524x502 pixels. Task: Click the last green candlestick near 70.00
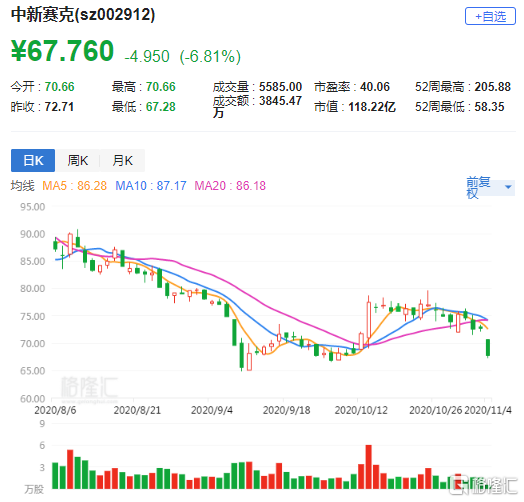click(488, 348)
